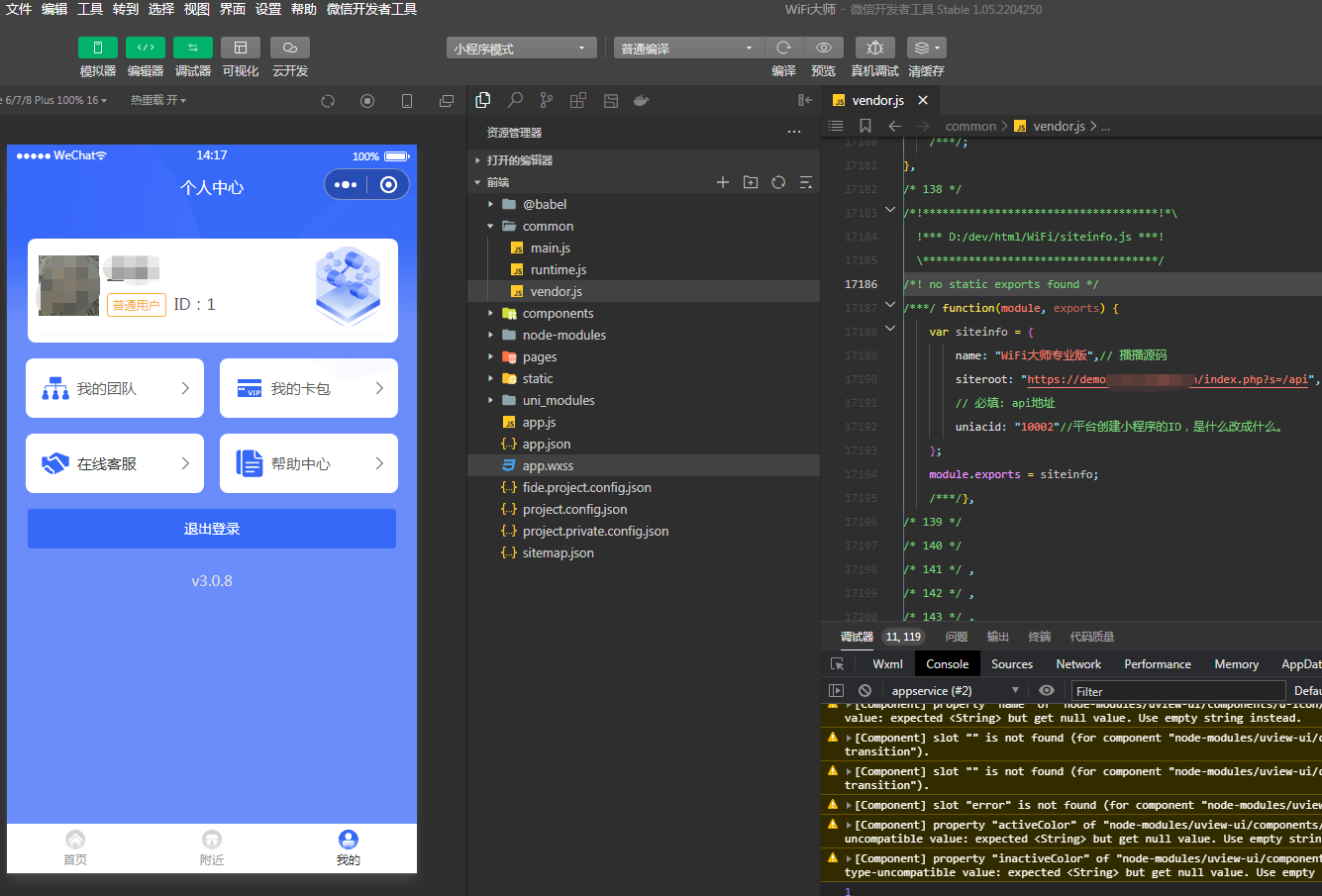Open the 6/7/8 Plus device selector dropdown
The image size is (1322, 896).
coord(54,100)
